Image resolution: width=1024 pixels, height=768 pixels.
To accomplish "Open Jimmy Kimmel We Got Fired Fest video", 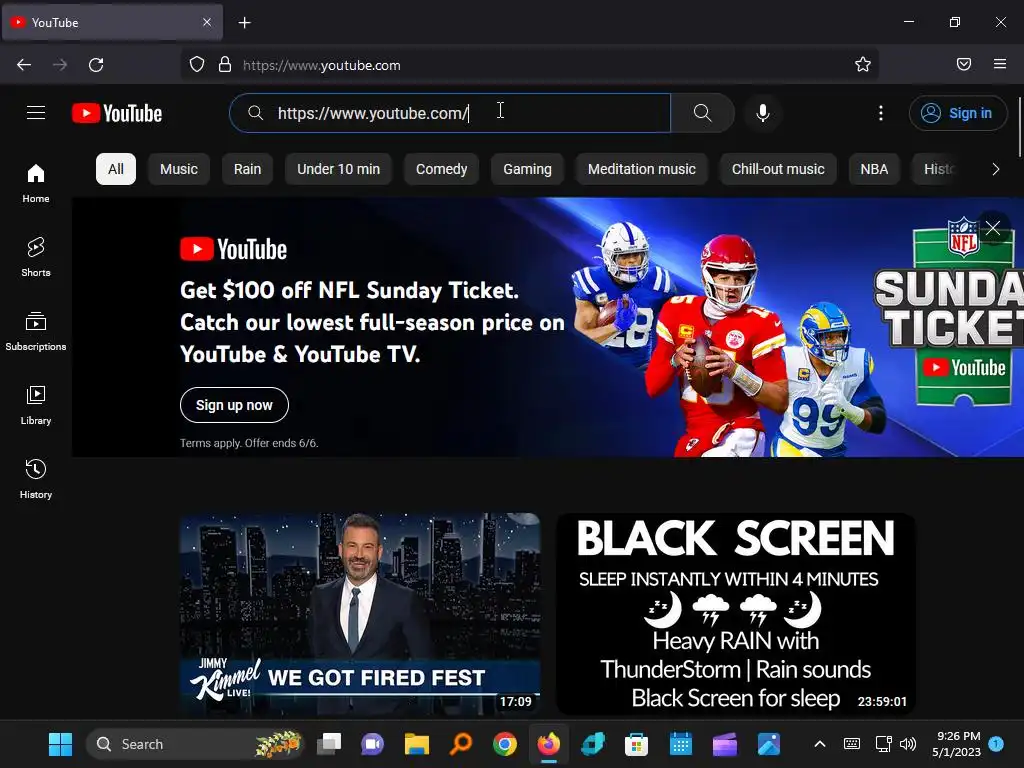I will tap(360, 614).
